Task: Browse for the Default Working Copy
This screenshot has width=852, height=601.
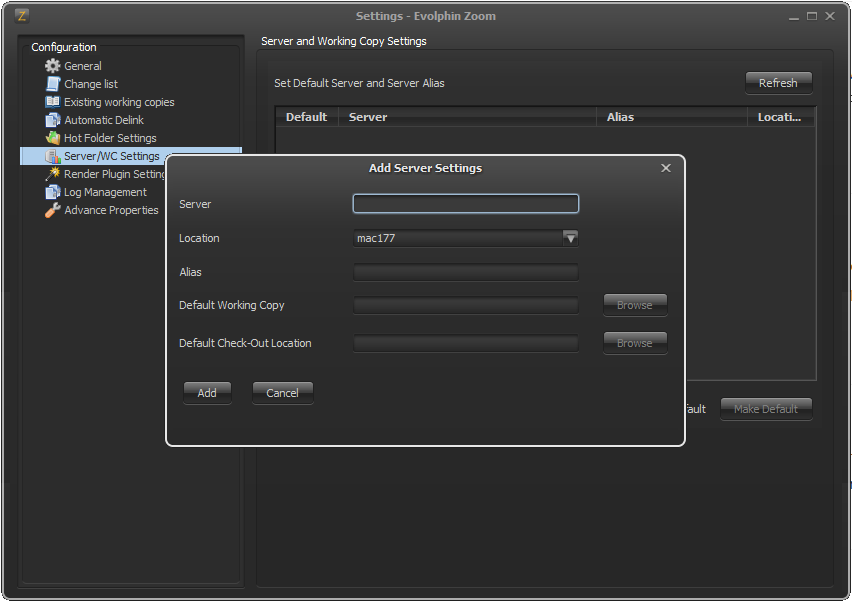Action: pos(635,305)
